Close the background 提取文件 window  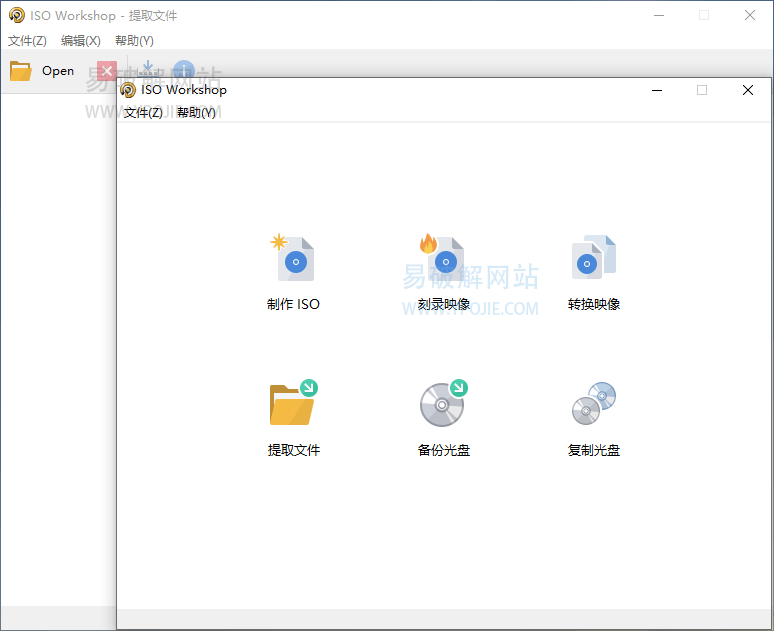pos(750,15)
